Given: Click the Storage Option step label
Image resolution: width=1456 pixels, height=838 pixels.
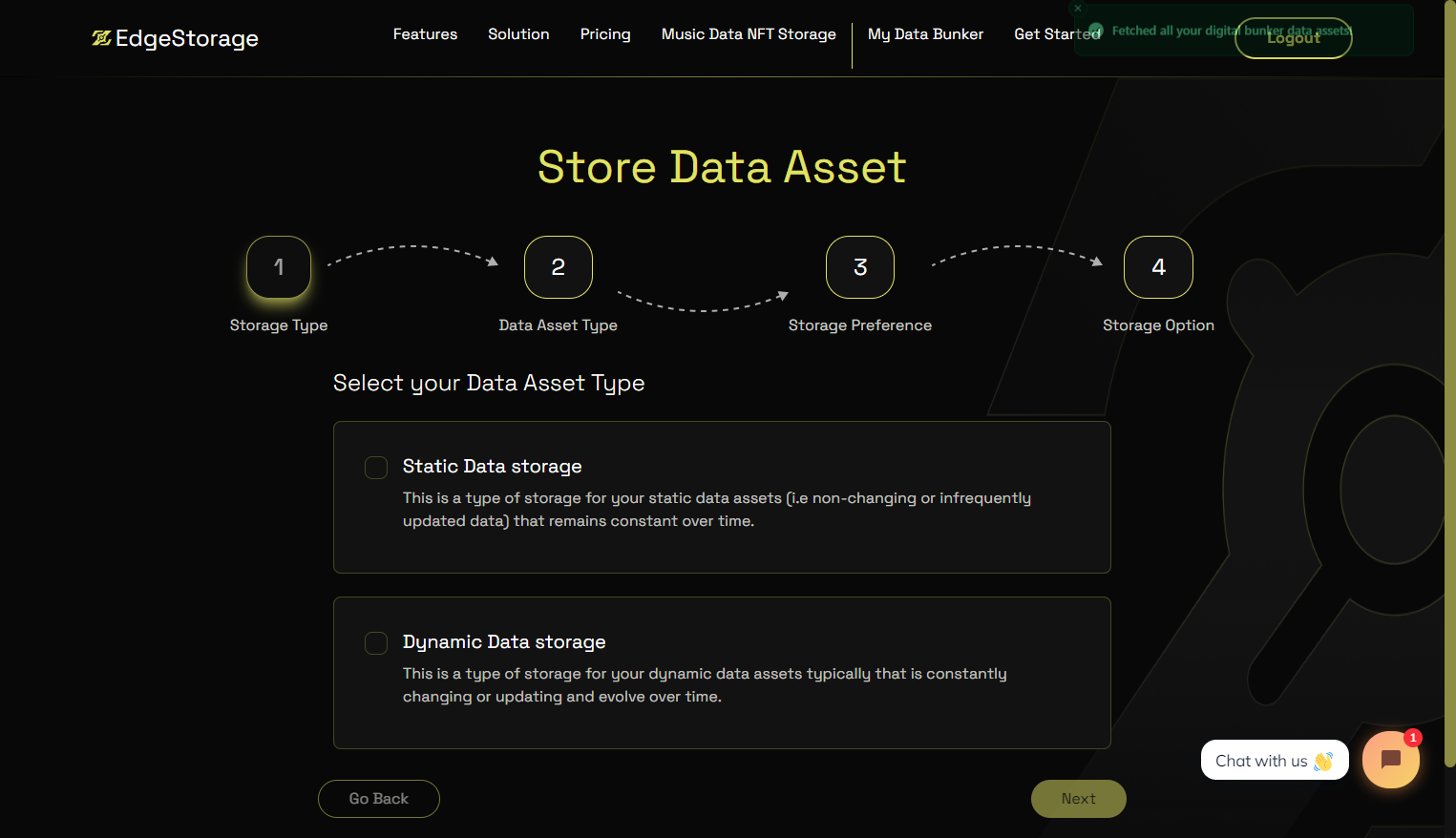Looking at the screenshot, I should (1158, 325).
